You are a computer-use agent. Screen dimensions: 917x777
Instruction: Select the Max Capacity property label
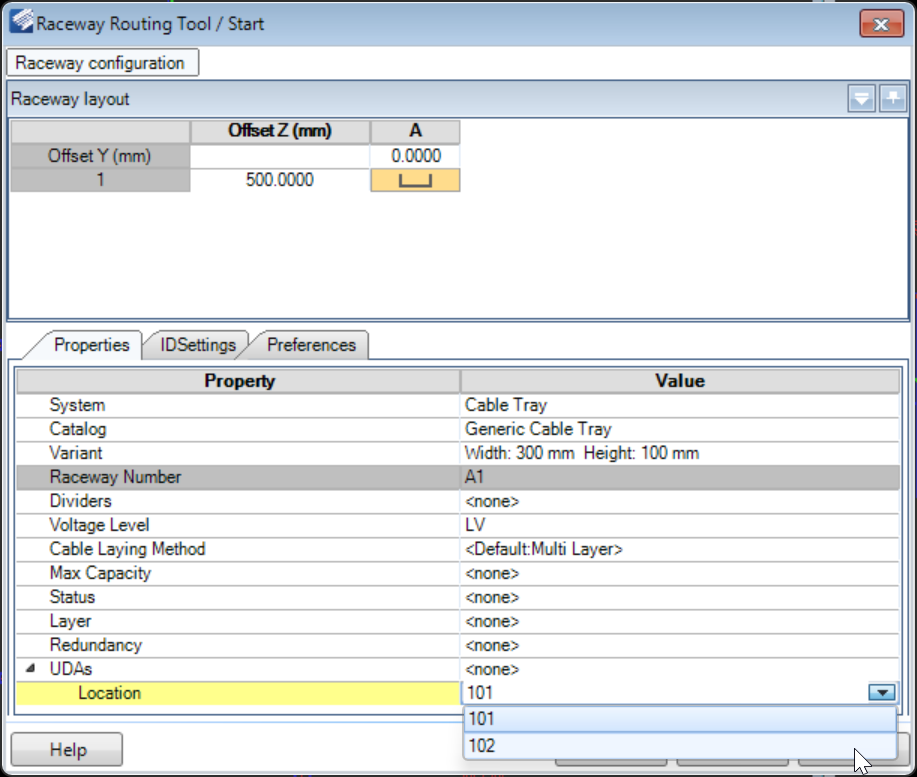(100, 573)
